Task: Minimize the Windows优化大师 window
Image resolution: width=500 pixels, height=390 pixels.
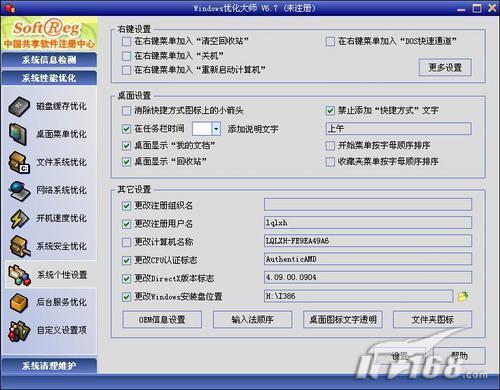Action: (x=461, y=9)
